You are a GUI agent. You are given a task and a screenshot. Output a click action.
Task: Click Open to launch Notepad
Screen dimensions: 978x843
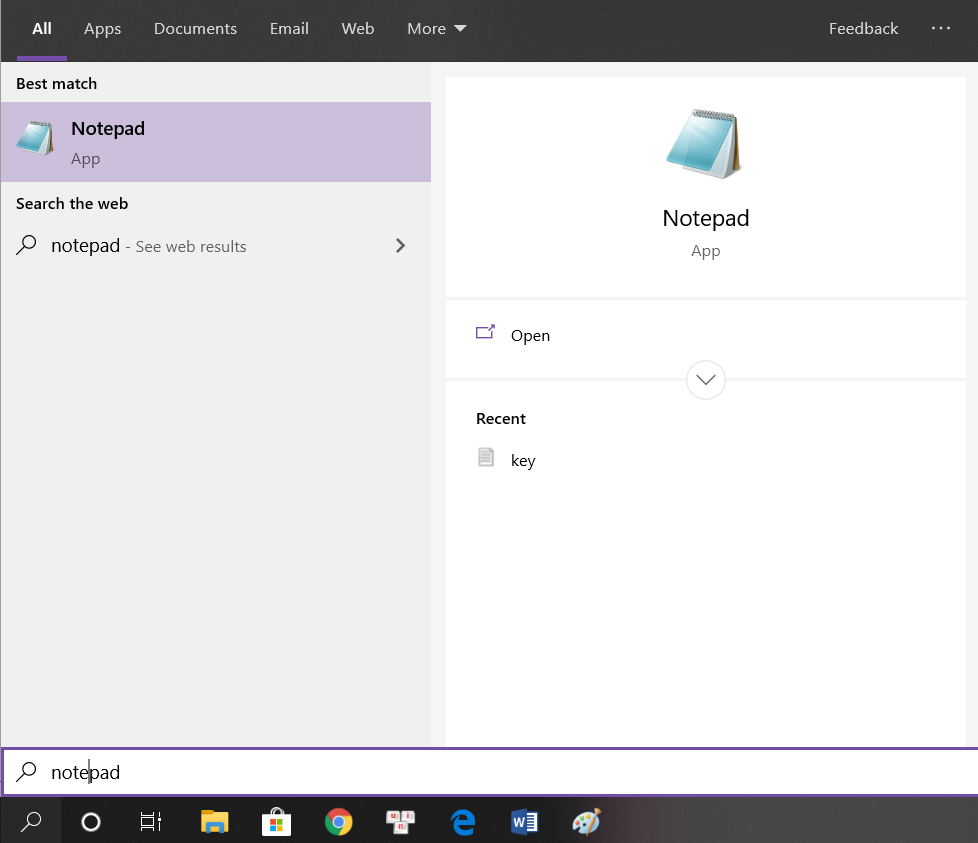[705, 335]
